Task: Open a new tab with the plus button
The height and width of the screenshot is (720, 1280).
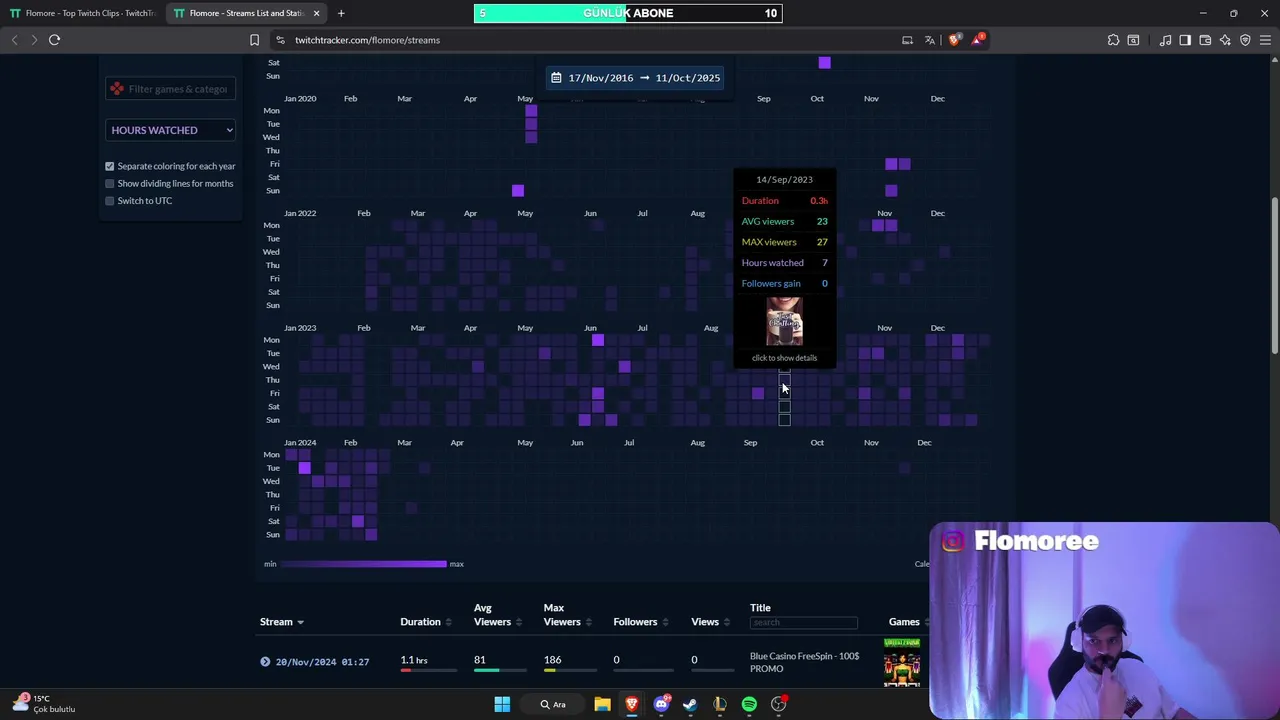Action: 341,13
